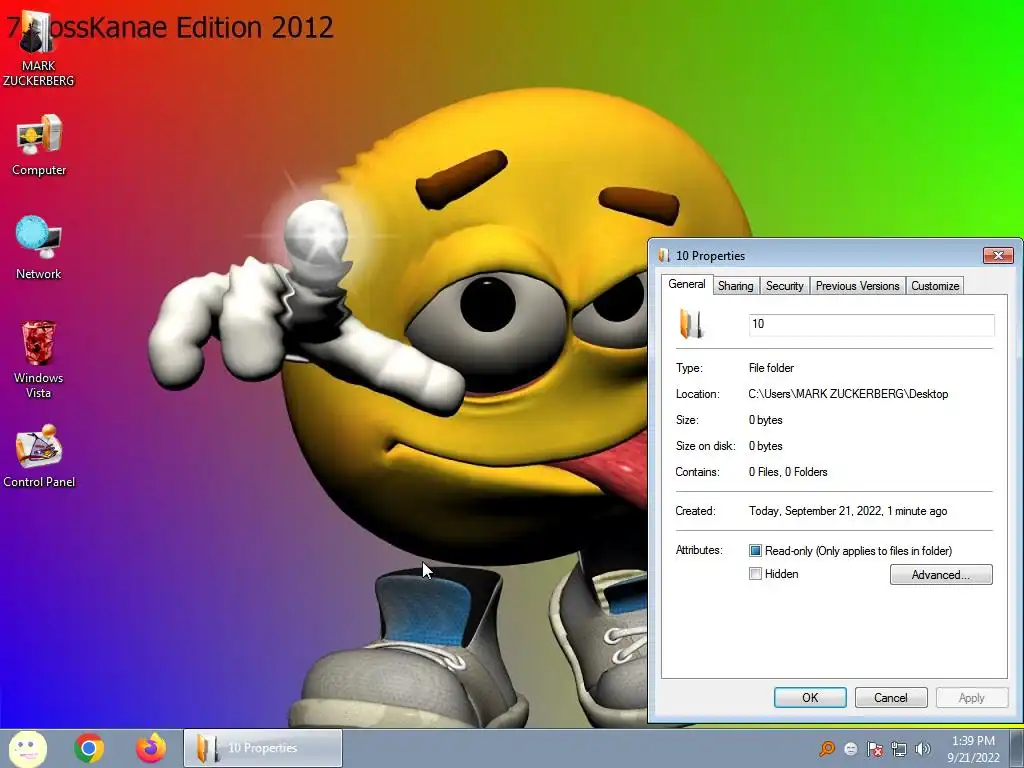Click the Show Desktop strip at taskbar end
The height and width of the screenshot is (768, 1024).
pos(1017,748)
